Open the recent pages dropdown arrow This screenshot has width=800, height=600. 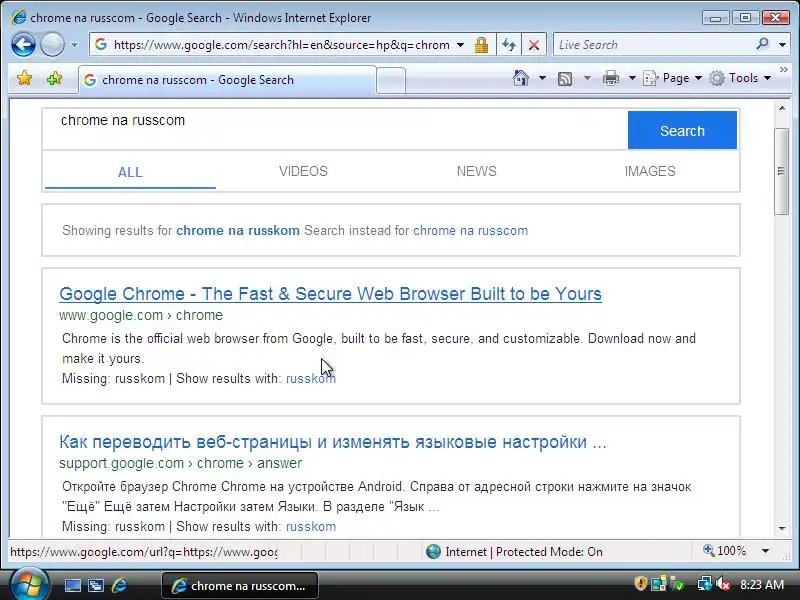(74, 45)
